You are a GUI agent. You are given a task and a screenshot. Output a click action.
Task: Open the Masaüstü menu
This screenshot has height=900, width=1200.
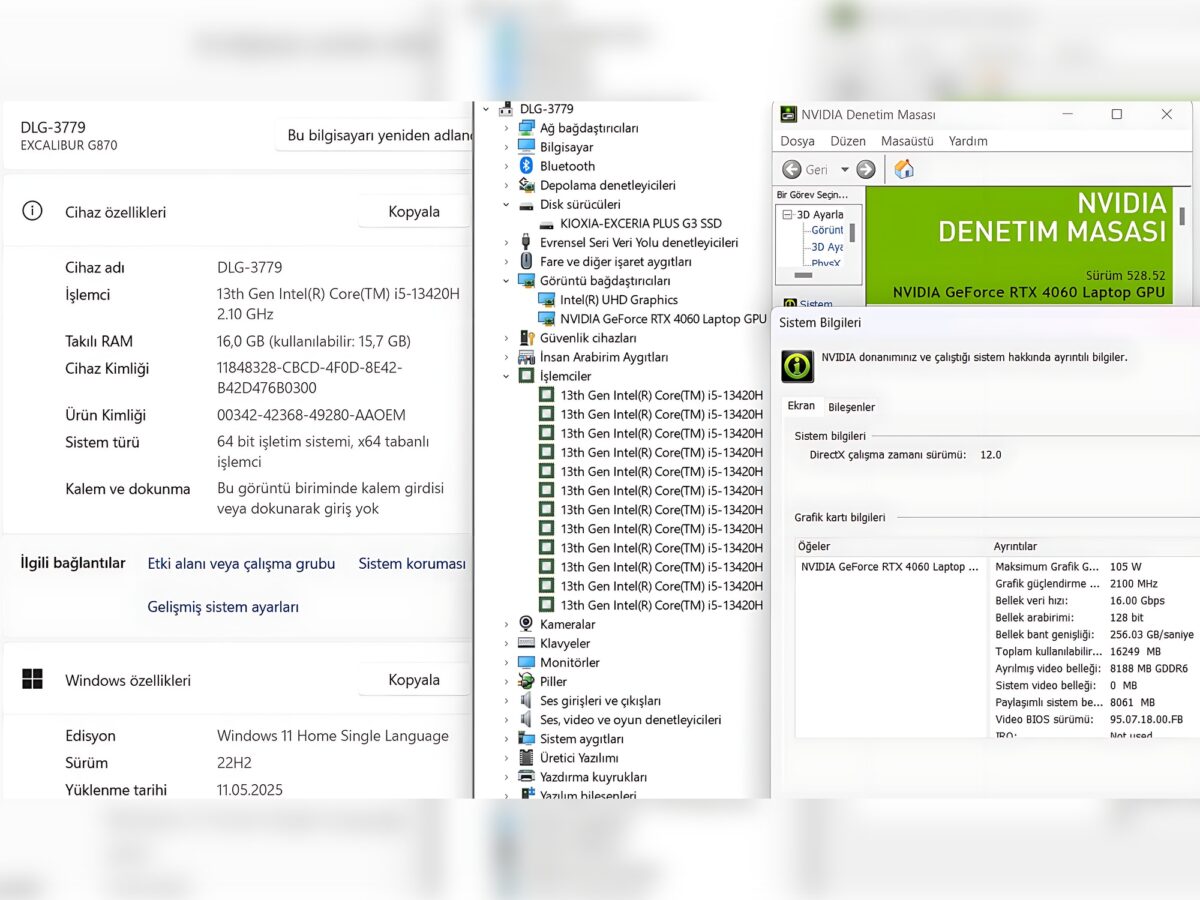907,141
